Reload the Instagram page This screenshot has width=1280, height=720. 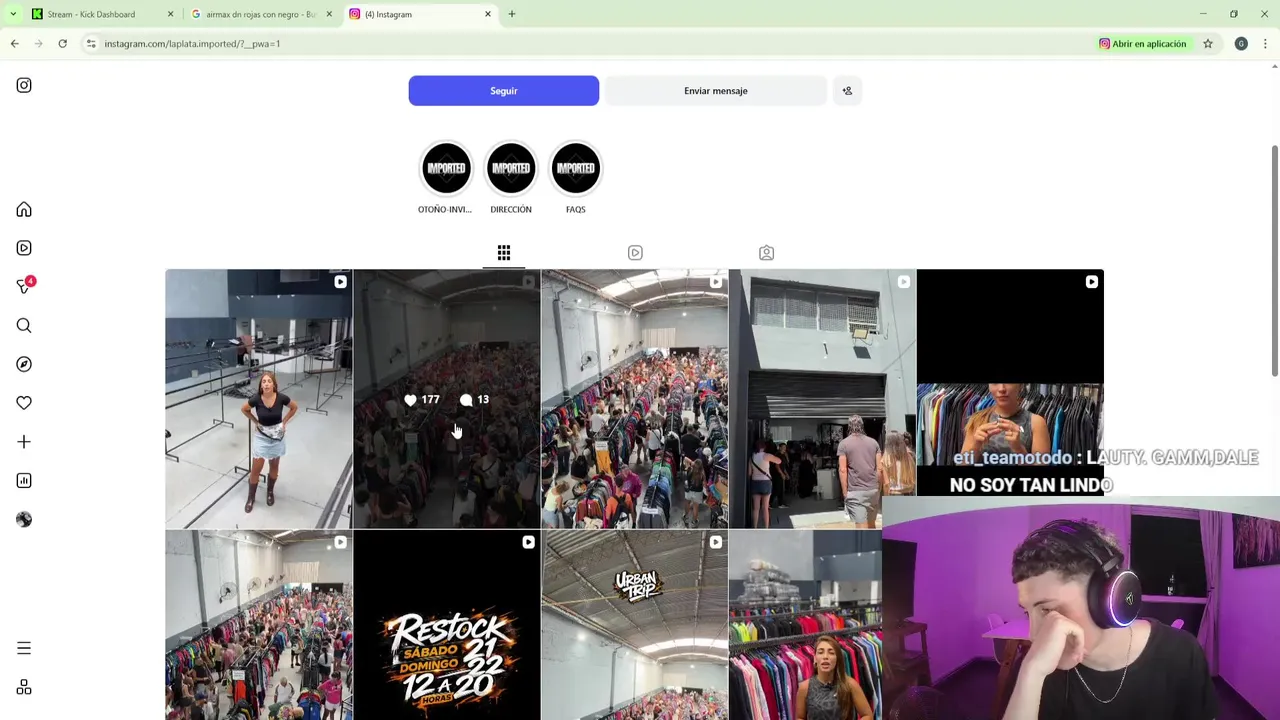(62, 44)
